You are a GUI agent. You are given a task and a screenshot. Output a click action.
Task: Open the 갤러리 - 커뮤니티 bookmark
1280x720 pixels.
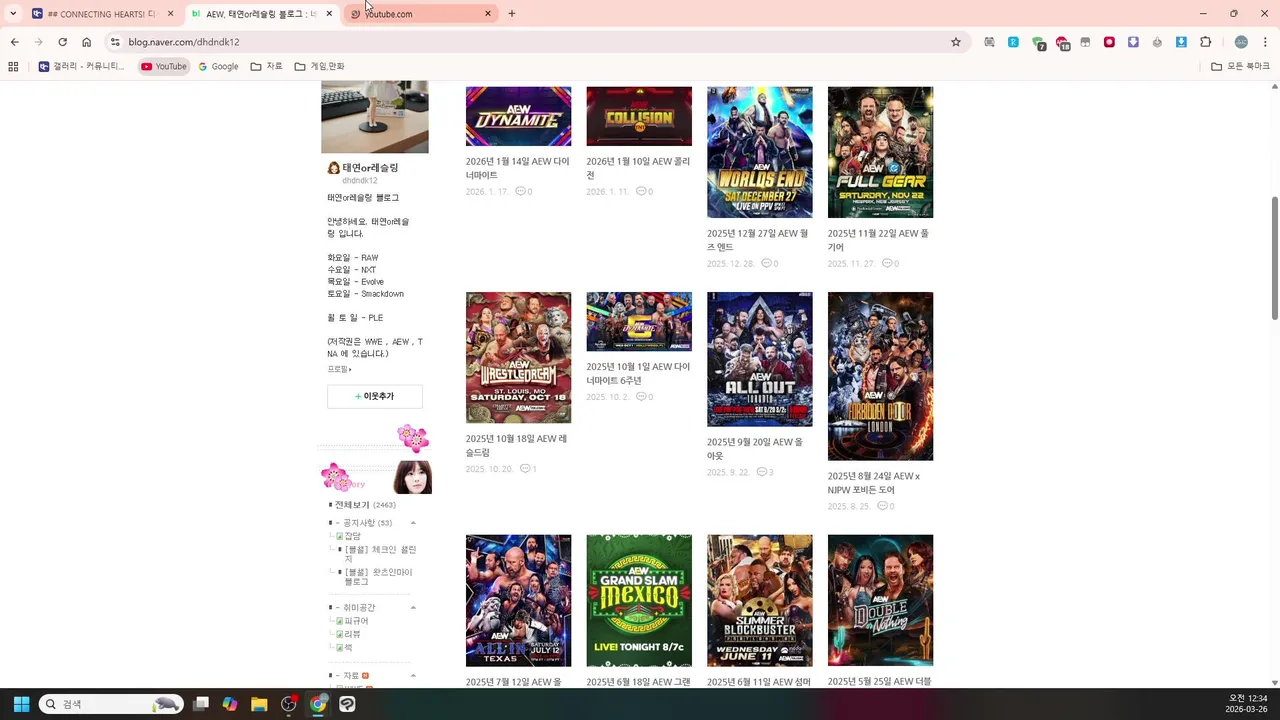81,66
